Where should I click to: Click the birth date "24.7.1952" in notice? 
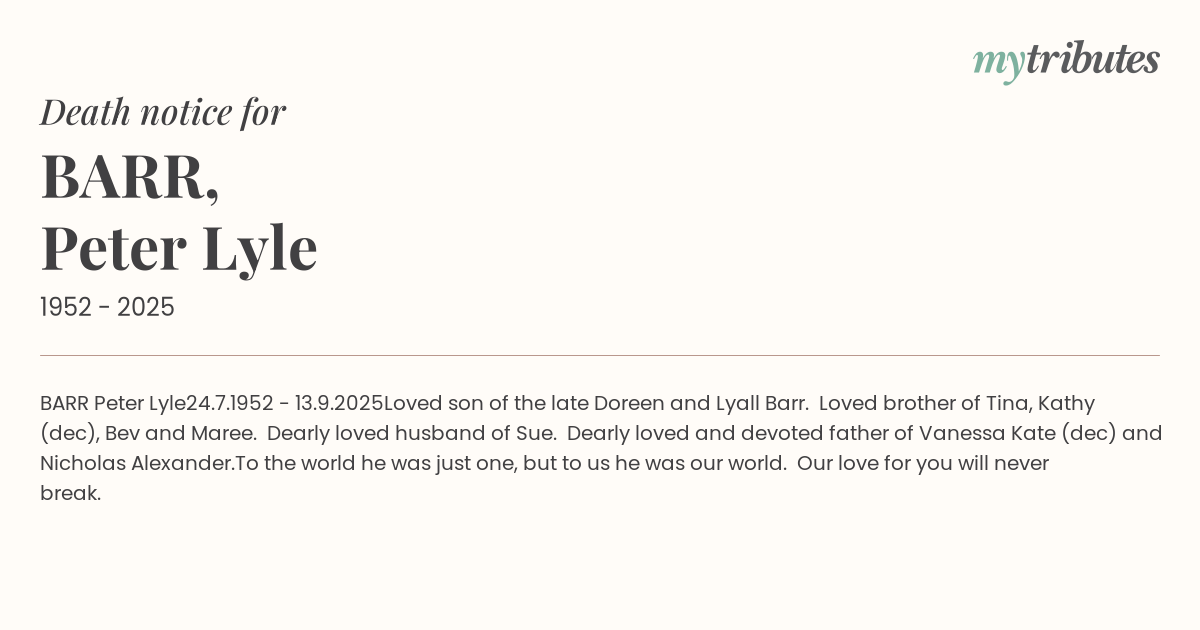[x=229, y=404]
